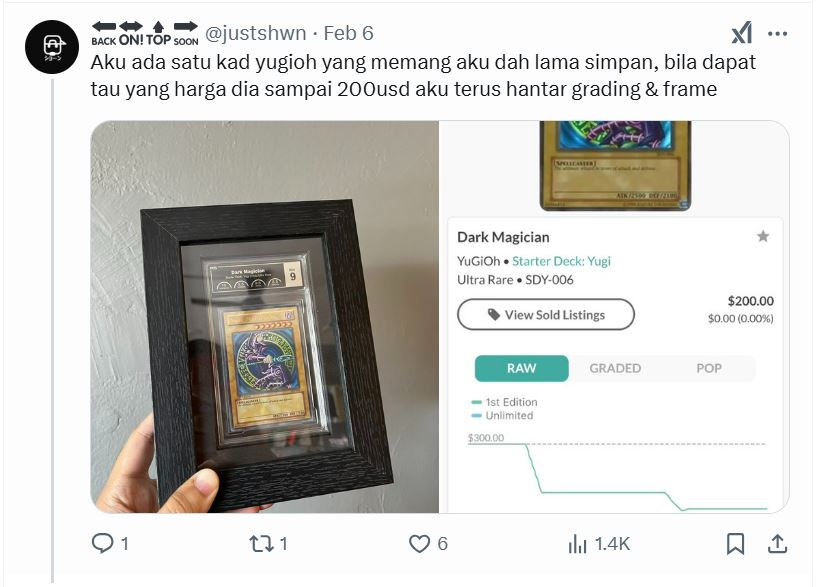This screenshot has width=816, height=587.
Task: Bookmark this tweet
Action: point(735,544)
